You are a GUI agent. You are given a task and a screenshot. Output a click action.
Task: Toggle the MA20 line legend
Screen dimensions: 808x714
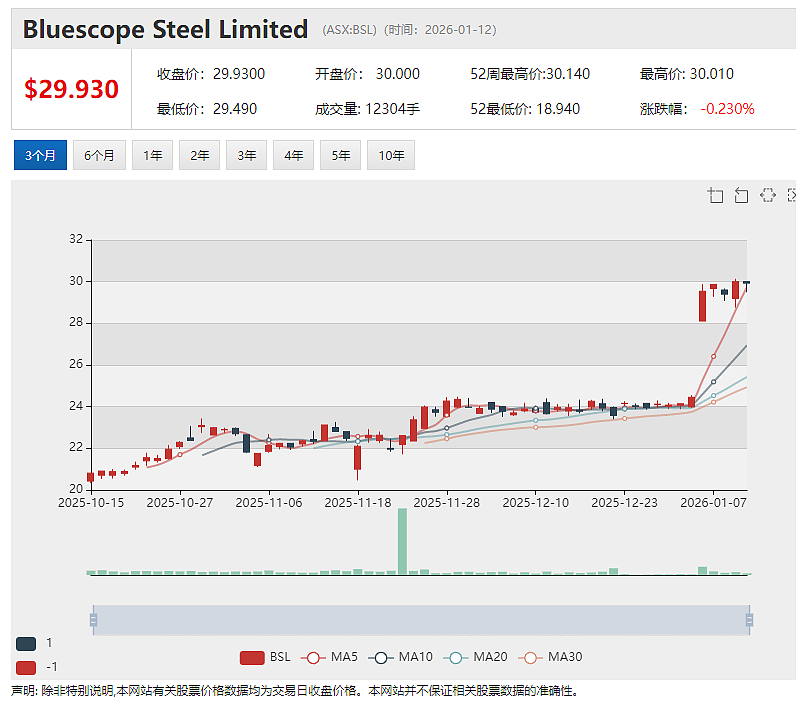(475, 657)
